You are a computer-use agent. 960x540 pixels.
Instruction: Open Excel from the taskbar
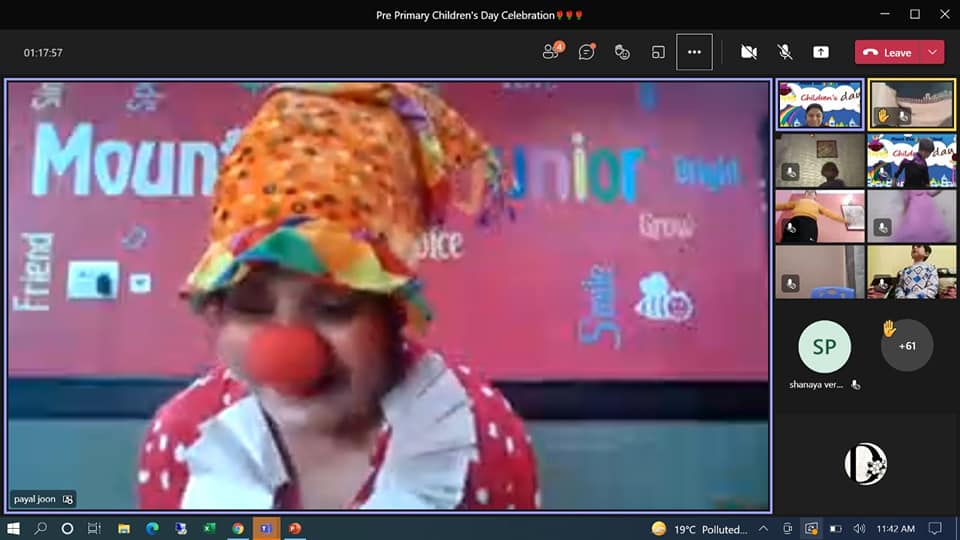click(209, 528)
